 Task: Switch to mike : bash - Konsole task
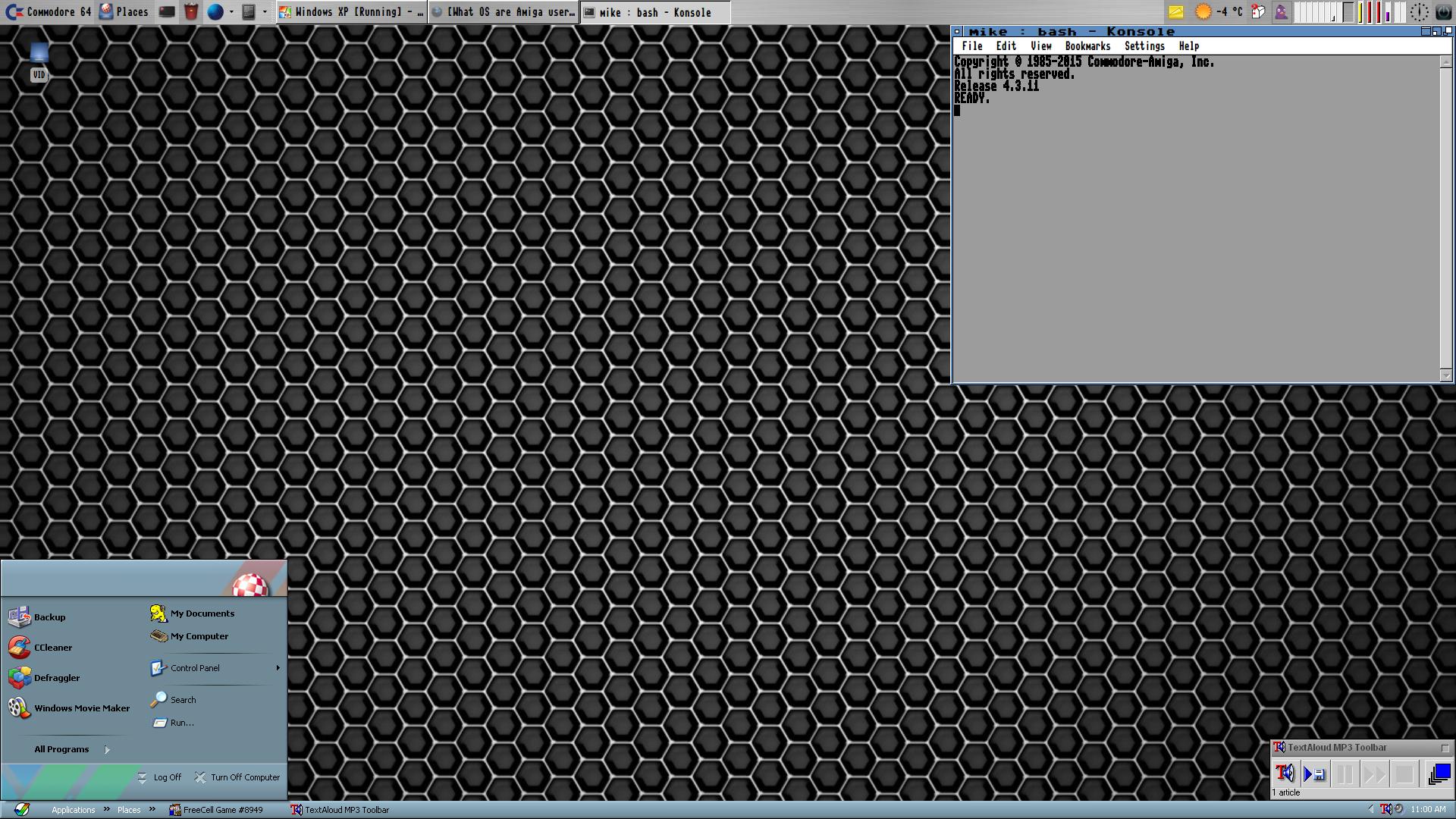(x=655, y=12)
